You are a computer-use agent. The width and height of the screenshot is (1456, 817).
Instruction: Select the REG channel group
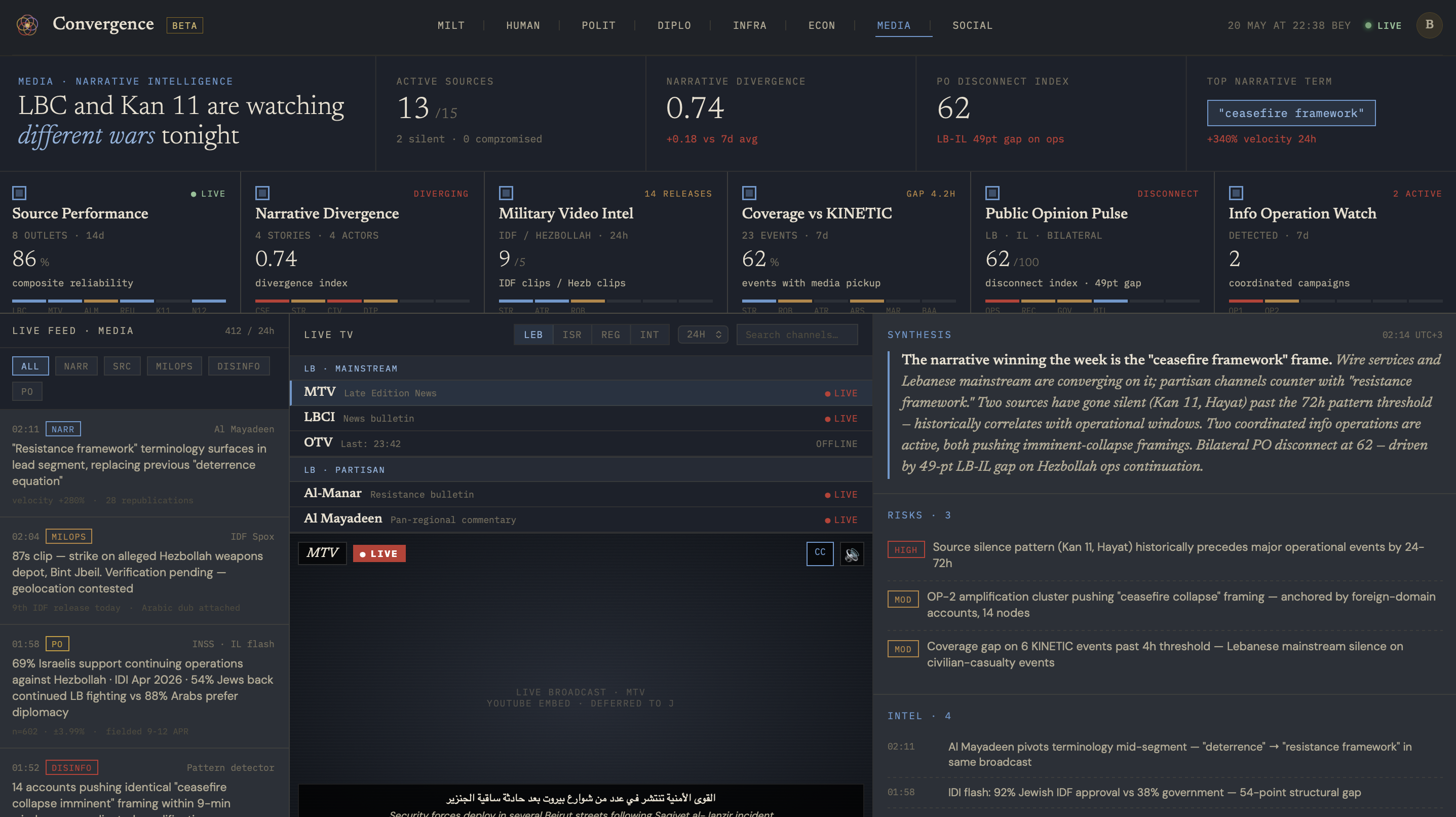pyautogui.click(x=611, y=335)
